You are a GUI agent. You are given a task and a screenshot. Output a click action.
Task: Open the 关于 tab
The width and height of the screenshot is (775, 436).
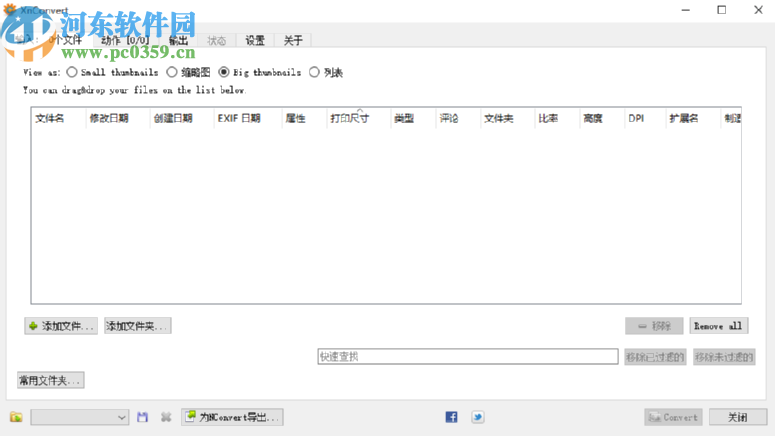pyautogui.click(x=293, y=41)
